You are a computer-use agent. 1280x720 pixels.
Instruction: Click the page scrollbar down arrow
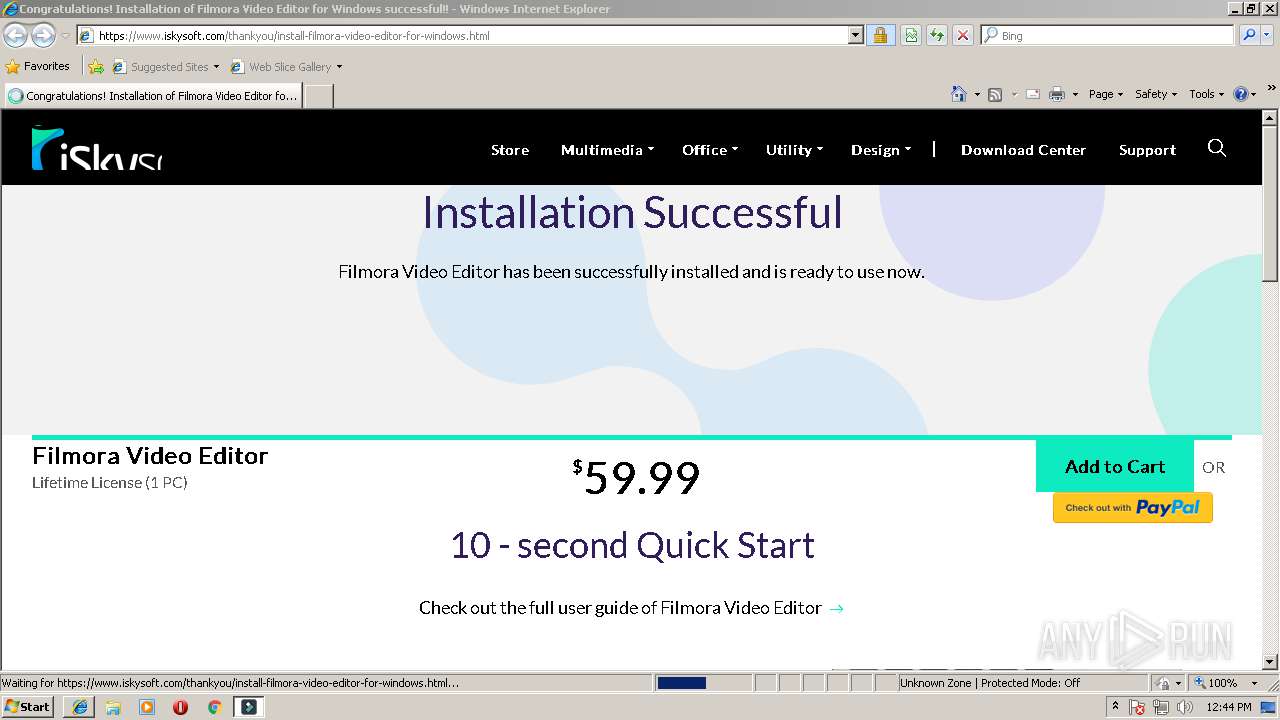1270,662
